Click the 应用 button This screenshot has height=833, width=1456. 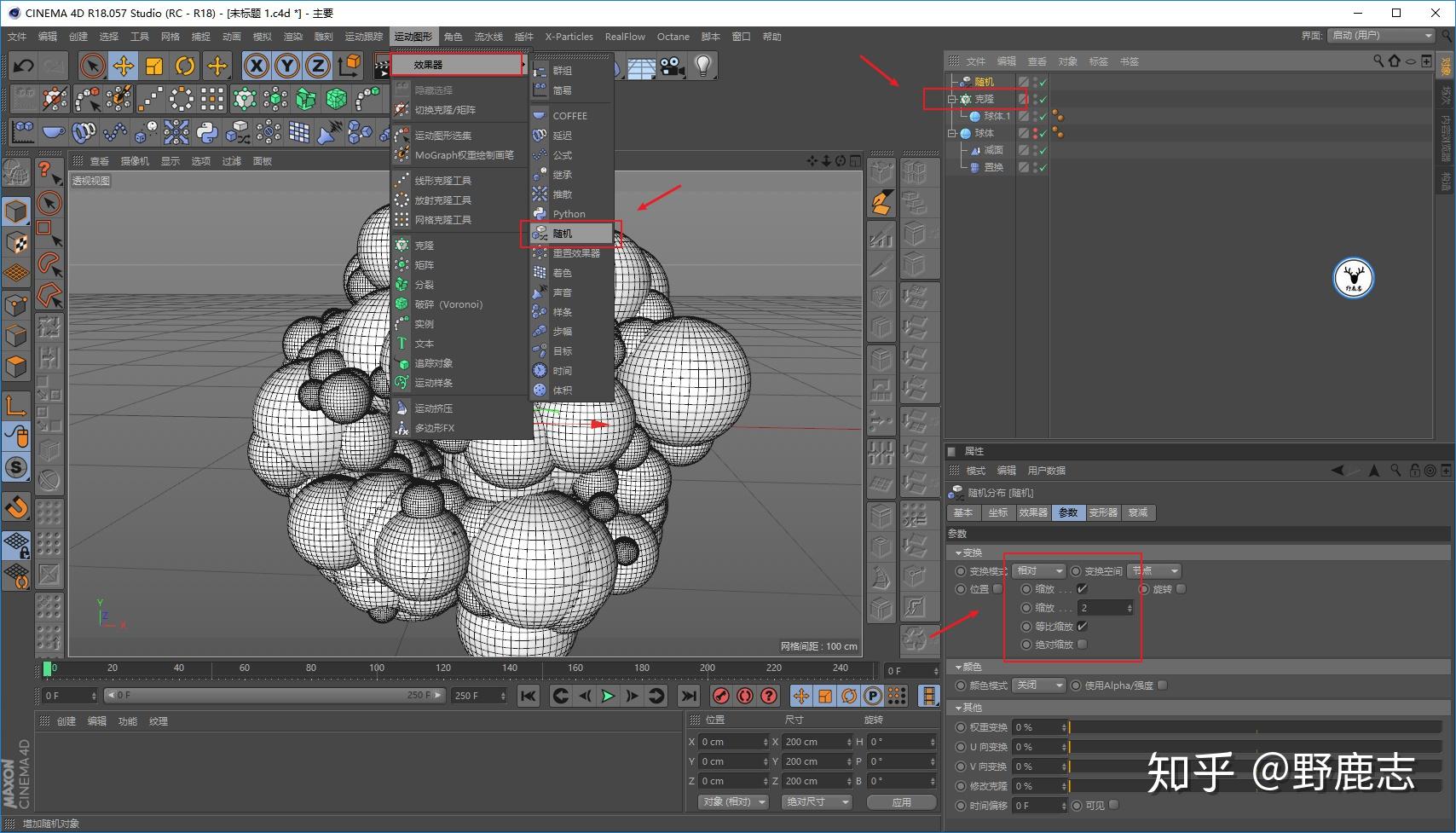click(902, 802)
